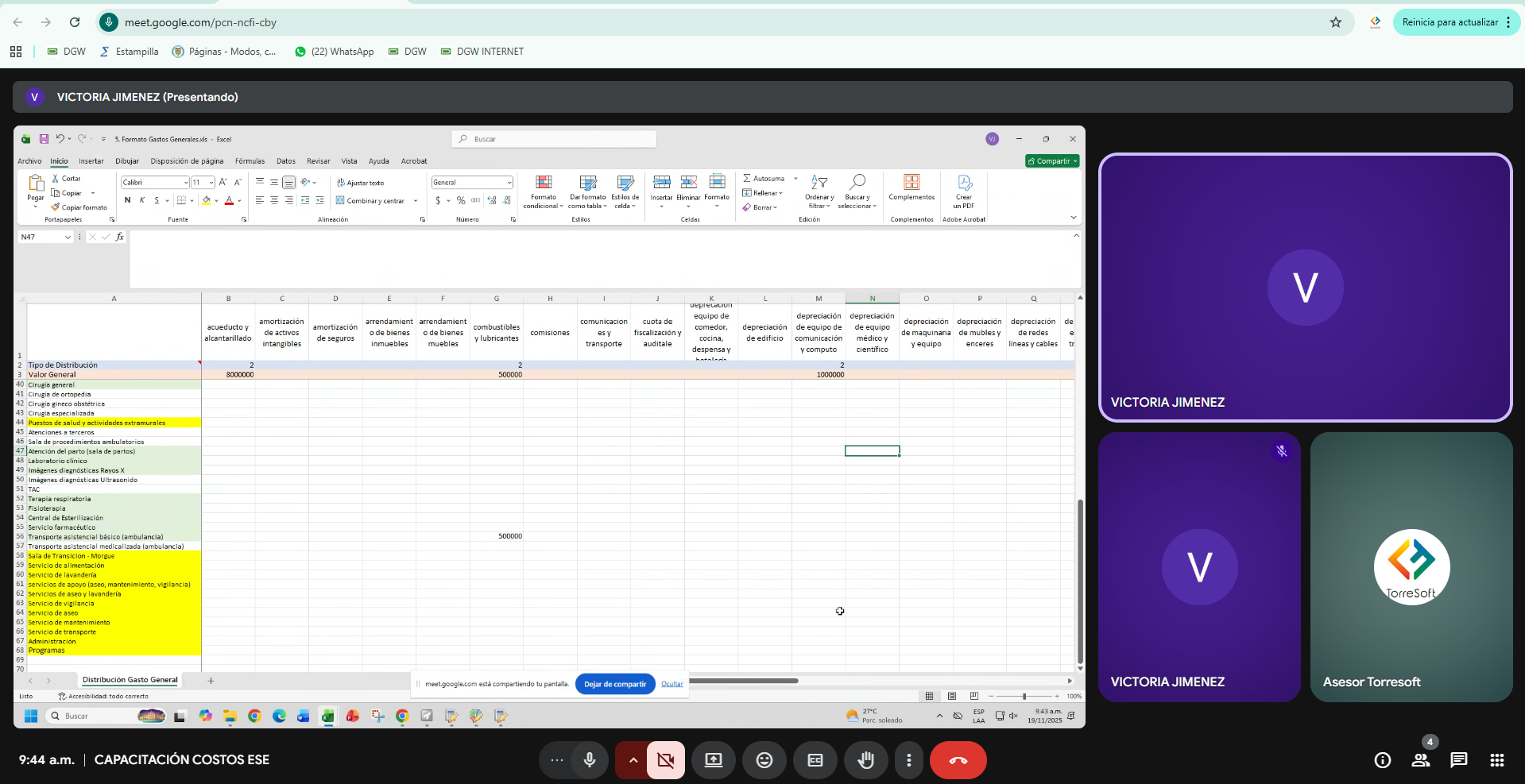This screenshot has width=1525, height=784.
Task: Turn on the camera
Action: tap(665, 760)
